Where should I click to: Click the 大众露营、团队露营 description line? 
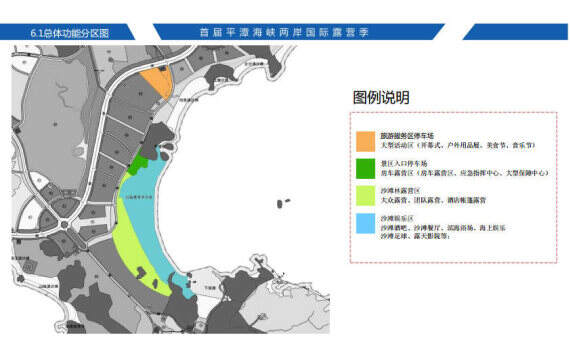(433, 200)
